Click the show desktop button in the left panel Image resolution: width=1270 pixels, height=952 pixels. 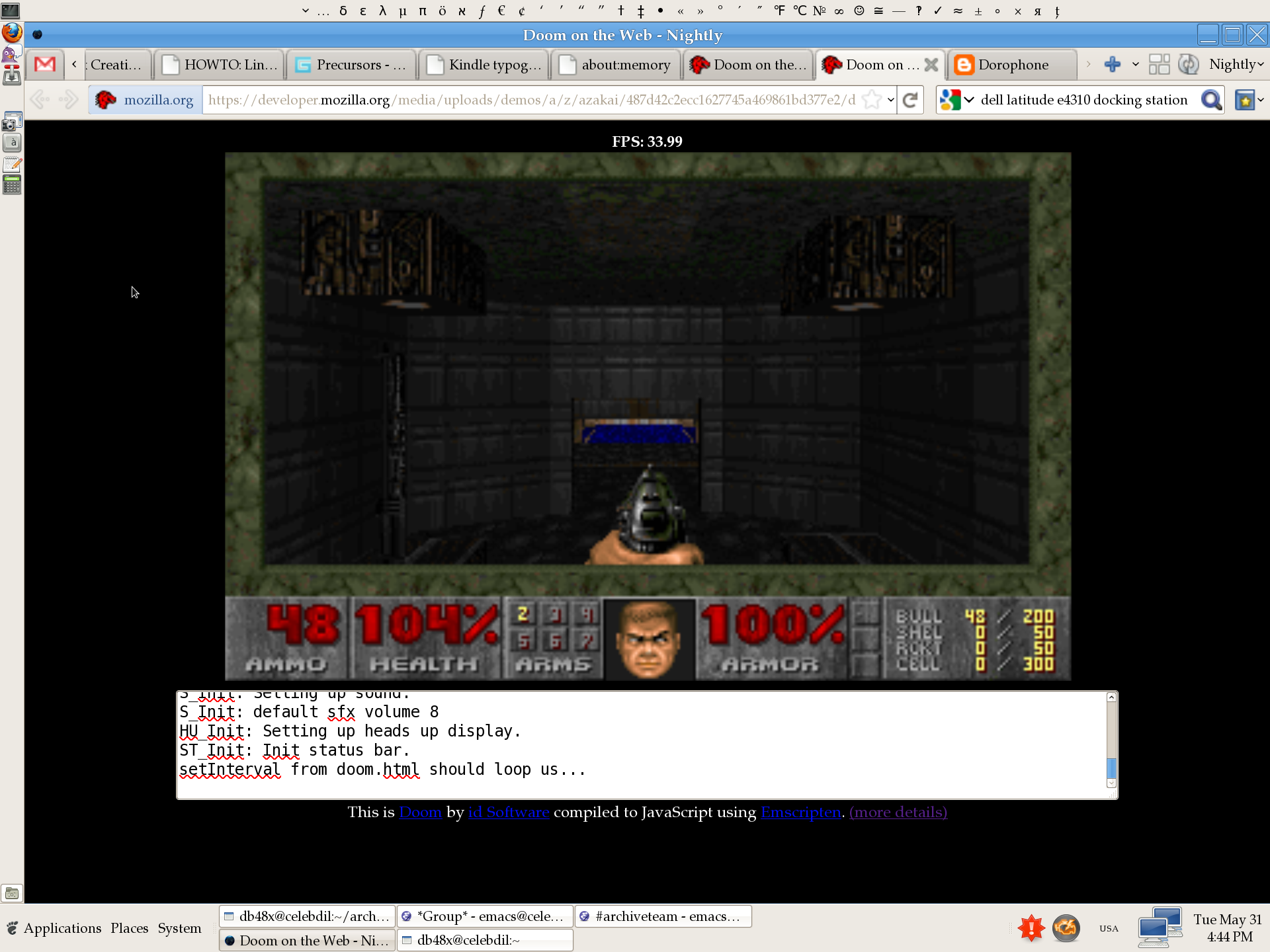[x=12, y=893]
